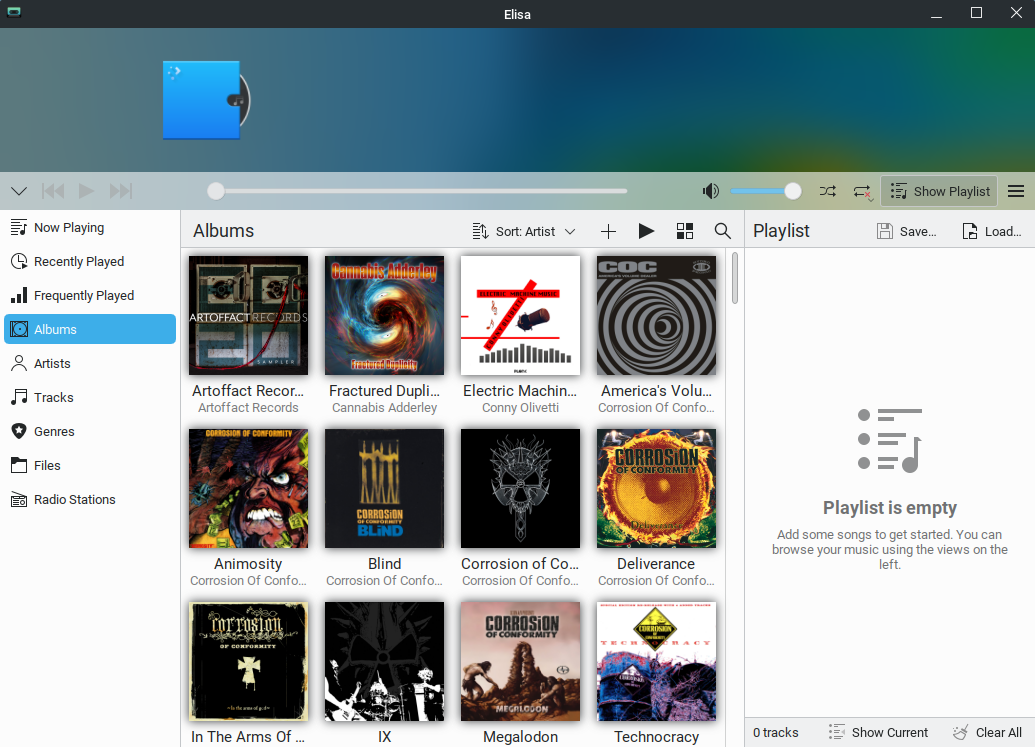The width and height of the screenshot is (1035, 747).
Task: Toggle repeat mode
Action: (x=862, y=191)
